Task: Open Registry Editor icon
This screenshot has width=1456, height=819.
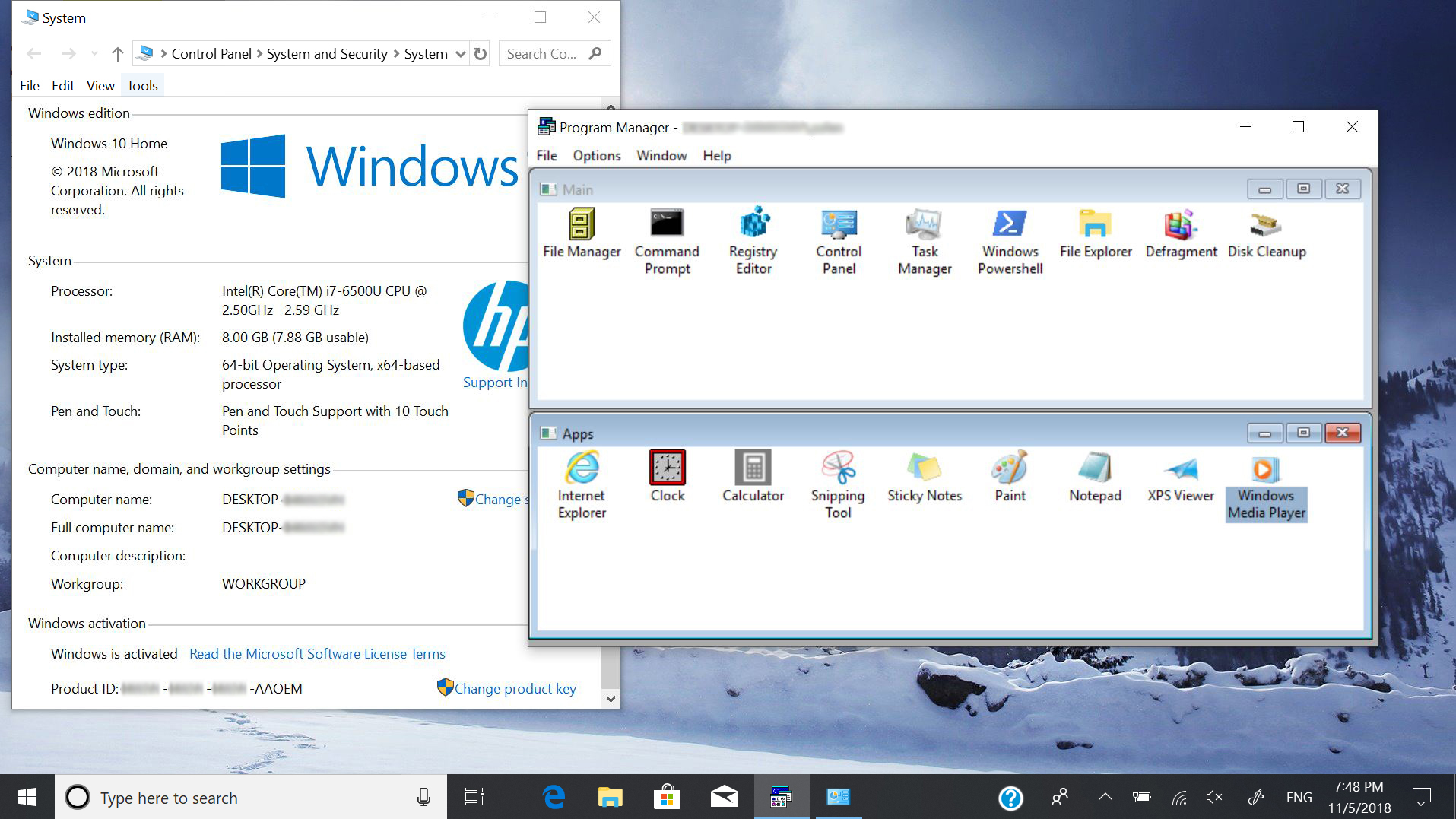Action: tap(753, 242)
